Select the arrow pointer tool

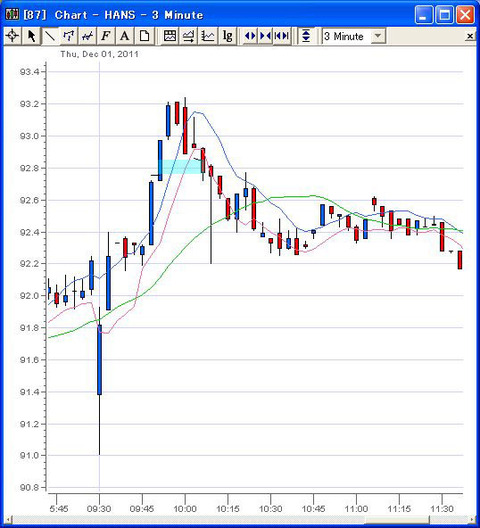(31, 36)
